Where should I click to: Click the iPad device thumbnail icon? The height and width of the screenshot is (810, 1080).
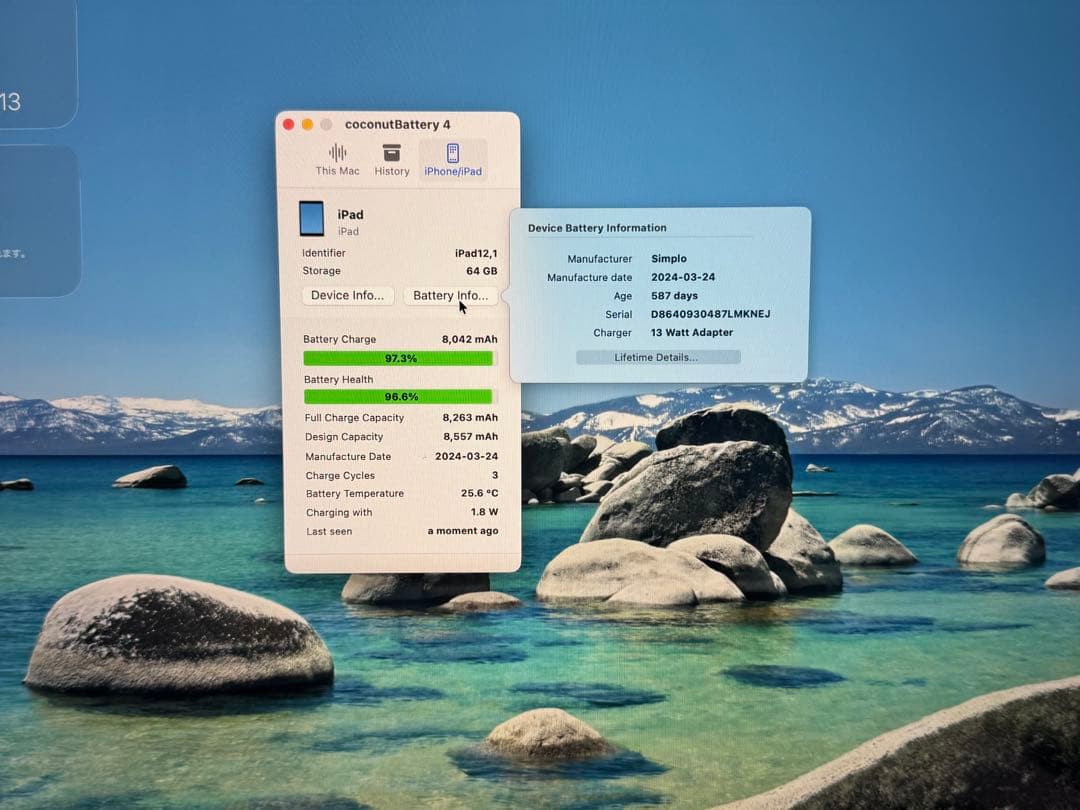click(312, 219)
